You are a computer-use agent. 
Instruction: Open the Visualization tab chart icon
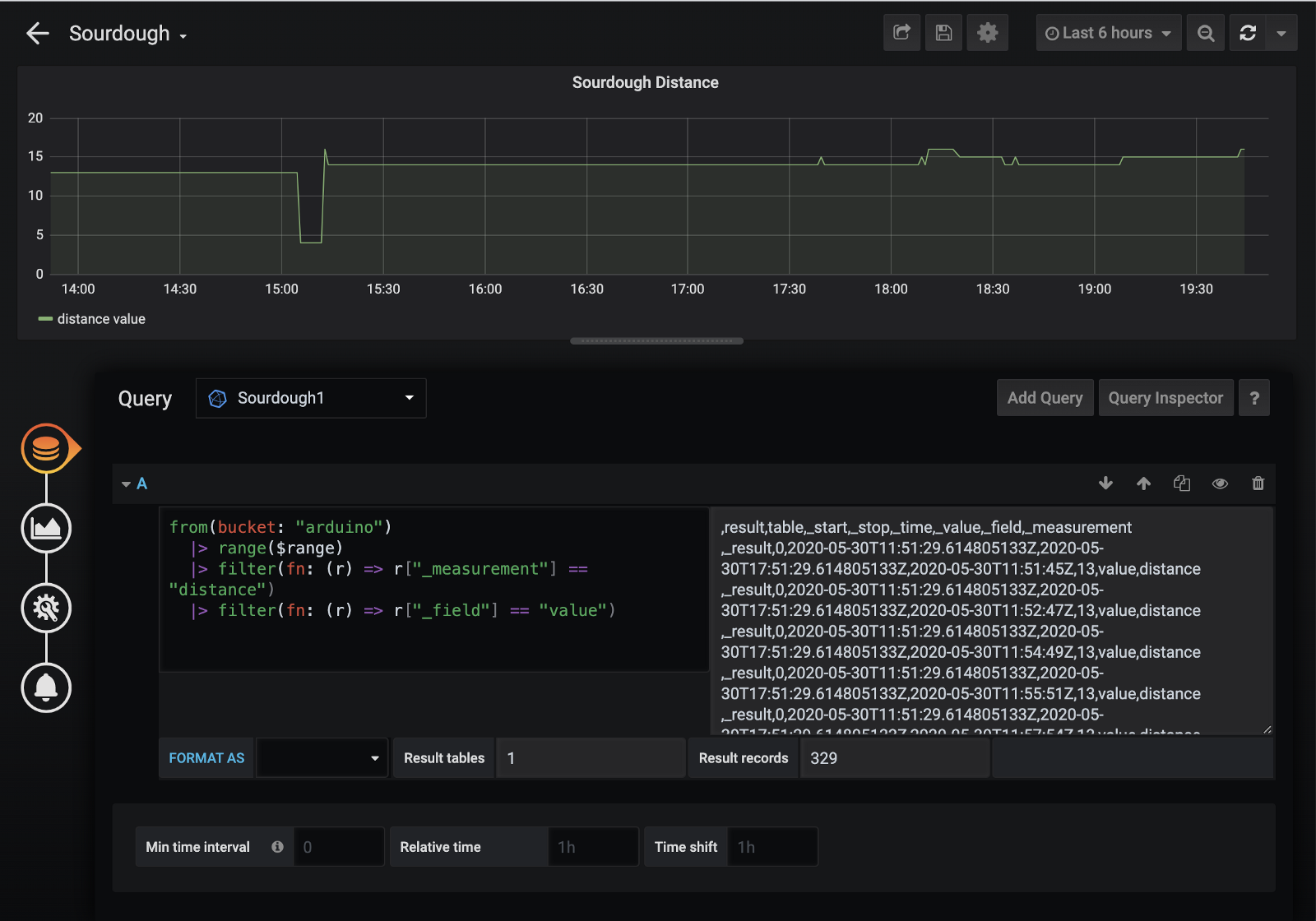[46, 528]
